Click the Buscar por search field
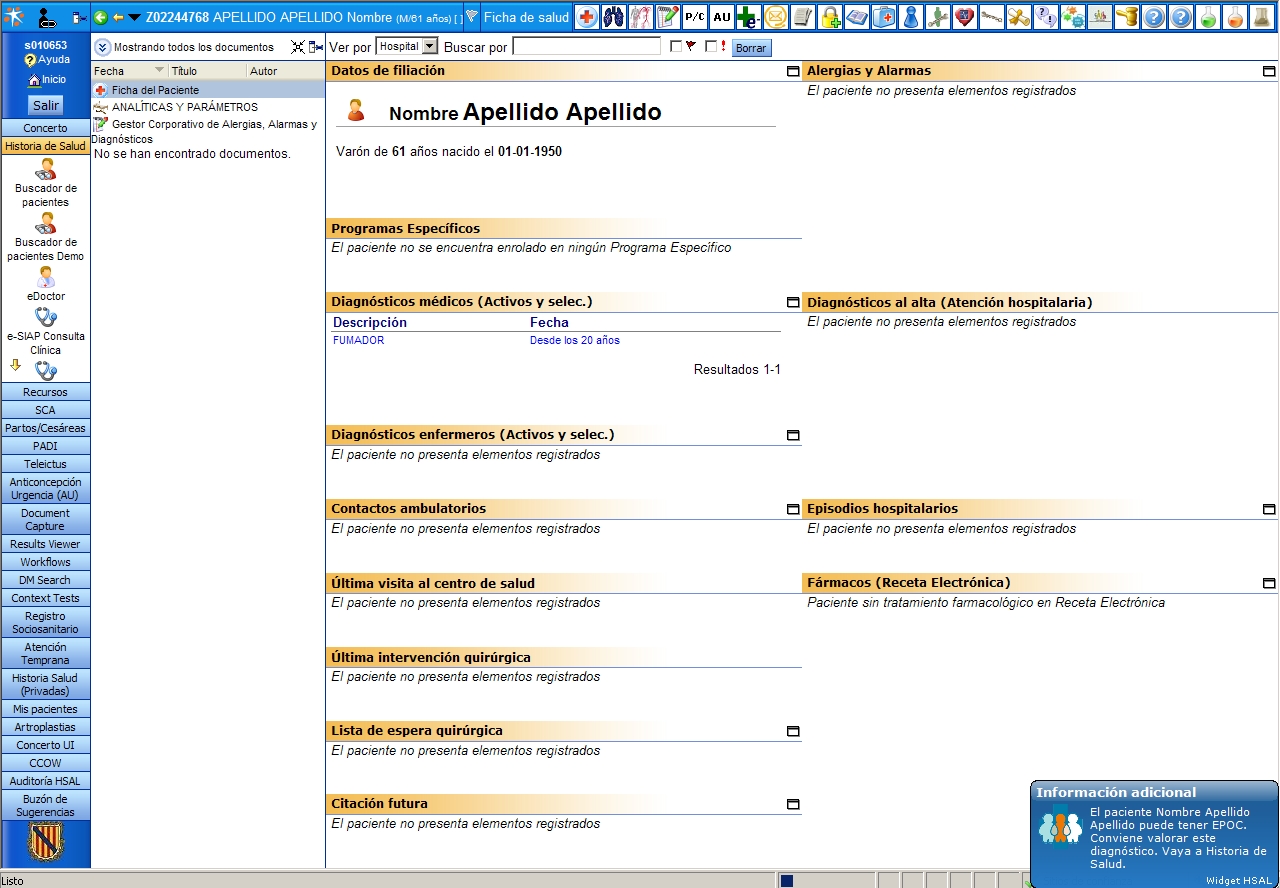This screenshot has height=888, width=1280. coord(586,46)
